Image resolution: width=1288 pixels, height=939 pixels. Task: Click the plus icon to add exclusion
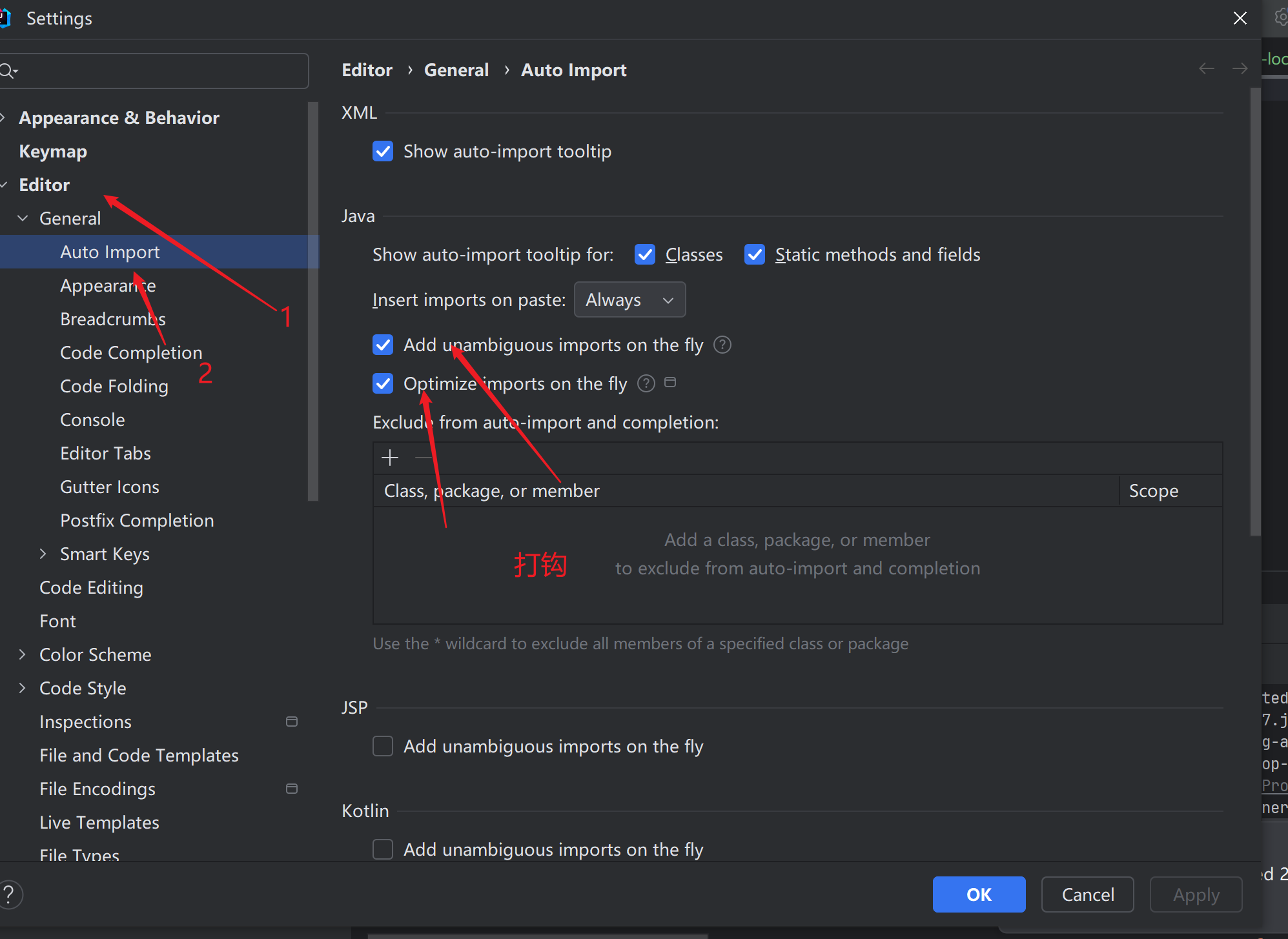[389, 458]
